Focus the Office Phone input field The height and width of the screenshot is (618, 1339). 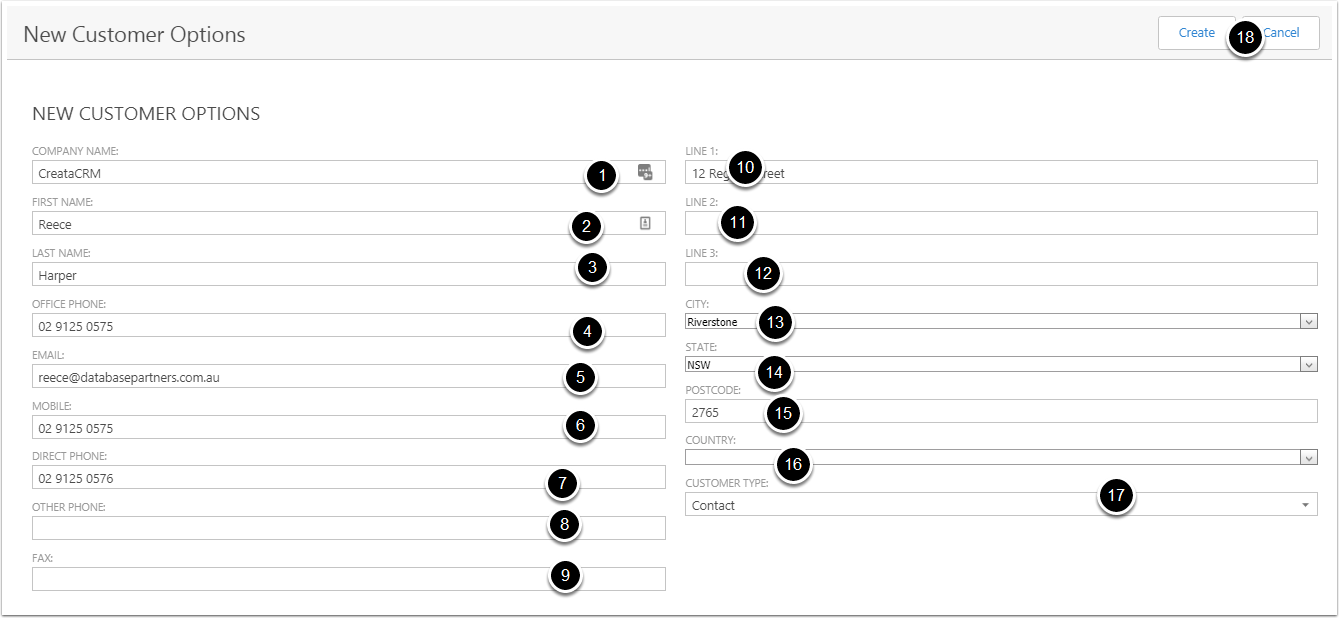300,326
